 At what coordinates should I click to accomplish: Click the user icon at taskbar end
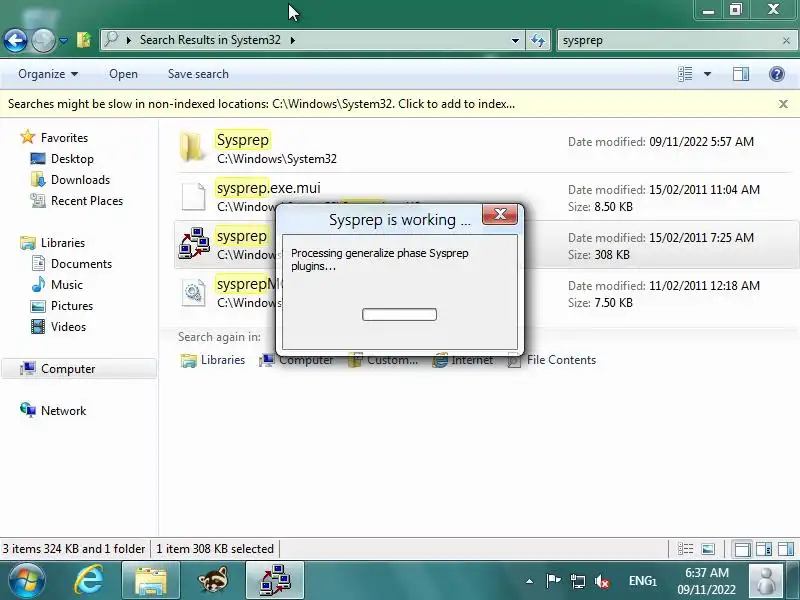(x=765, y=581)
